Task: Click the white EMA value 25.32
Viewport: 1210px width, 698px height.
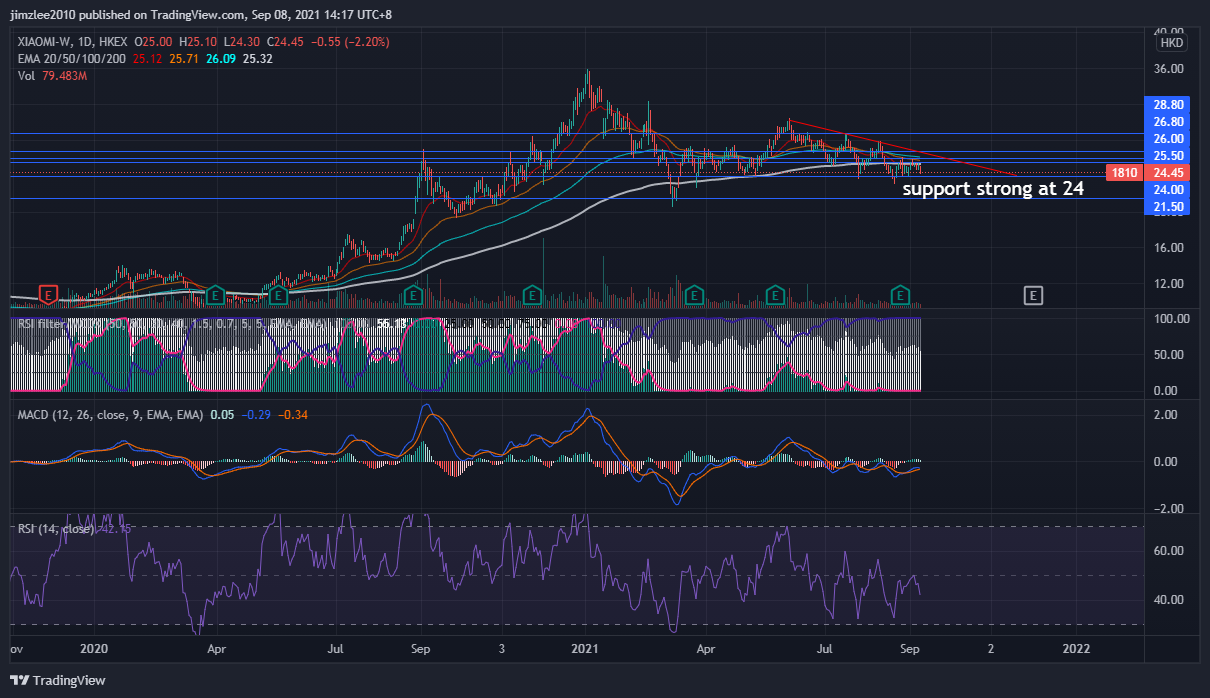Action: [x=257, y=59]
